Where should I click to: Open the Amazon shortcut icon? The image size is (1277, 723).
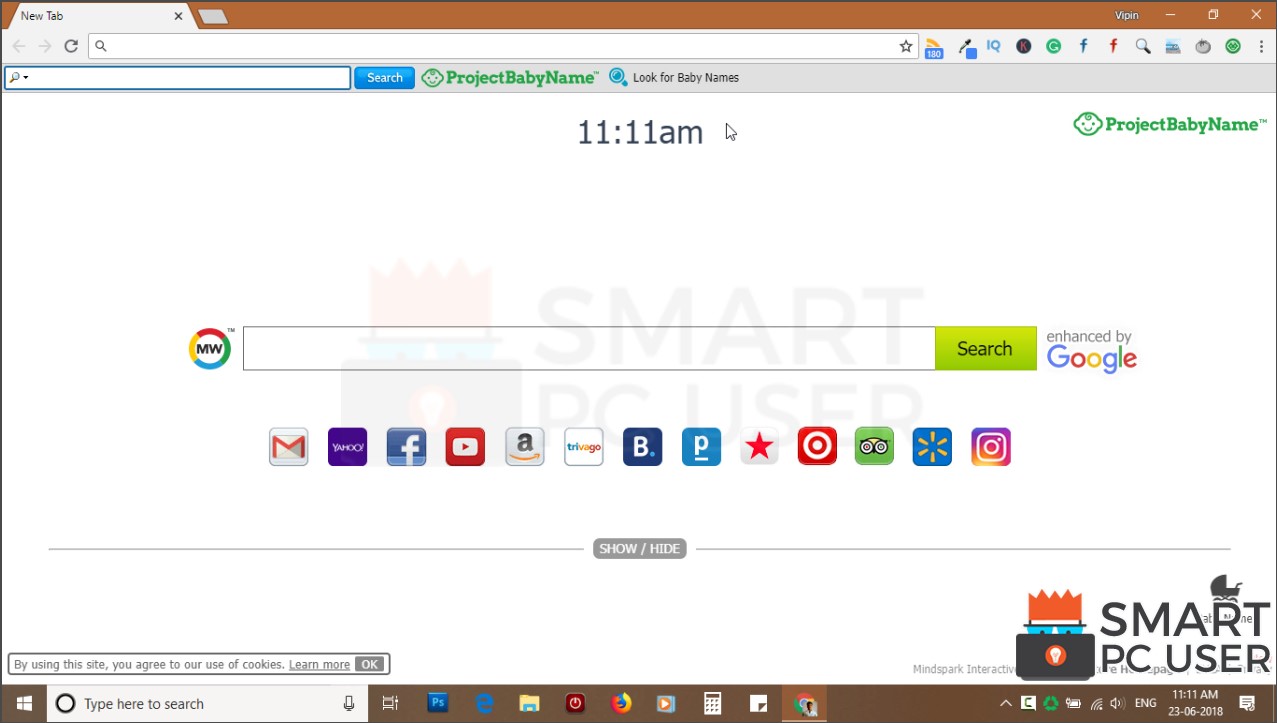click(524, 447)
